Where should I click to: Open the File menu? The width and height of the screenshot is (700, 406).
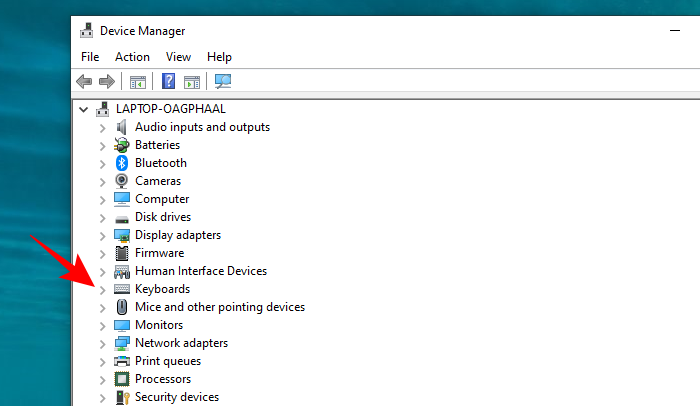click(90, 57)
